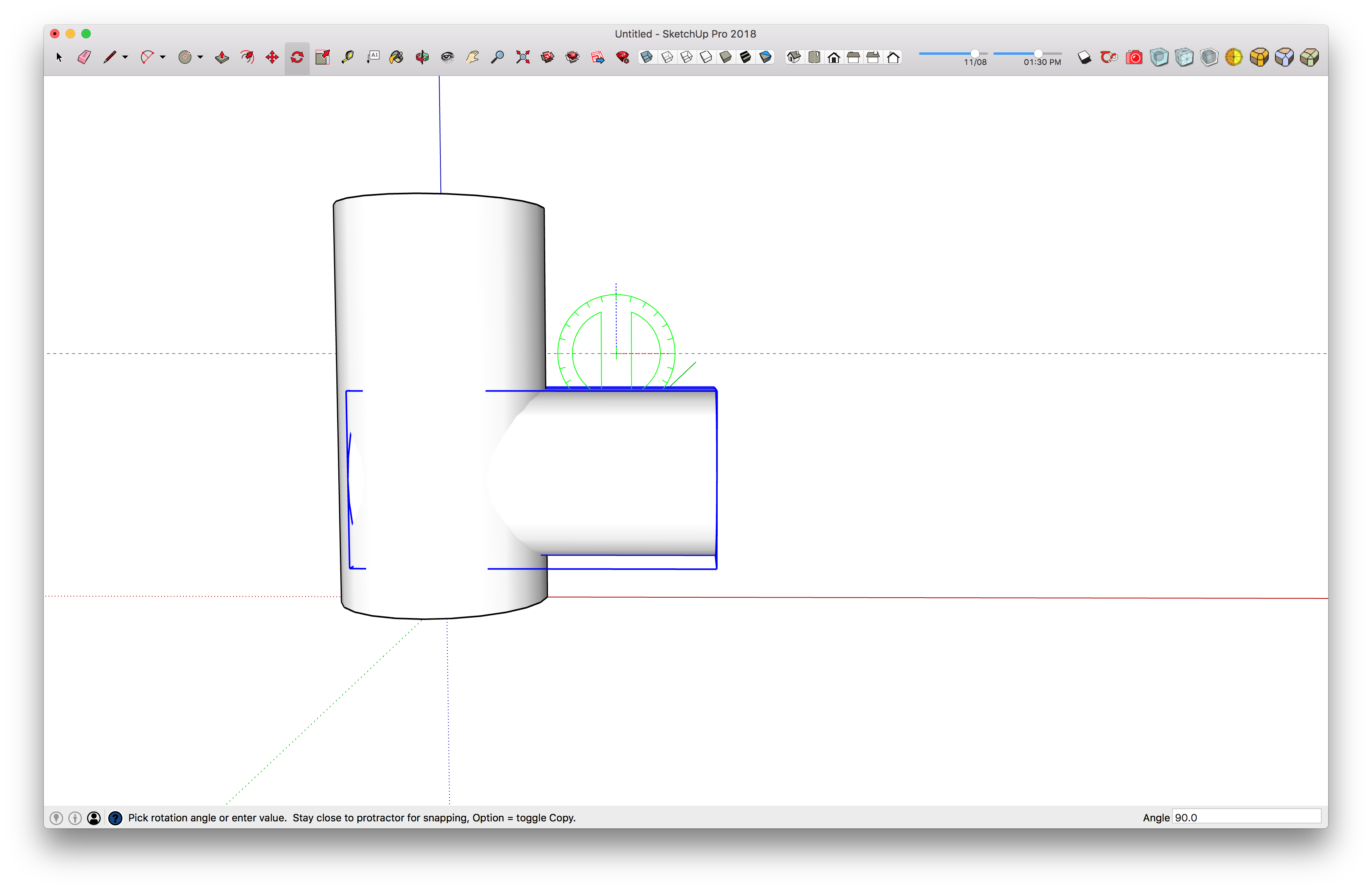Select the Eraser tool
The height and width of the screenshot is (891, 1372).
[x=84, y=57]
